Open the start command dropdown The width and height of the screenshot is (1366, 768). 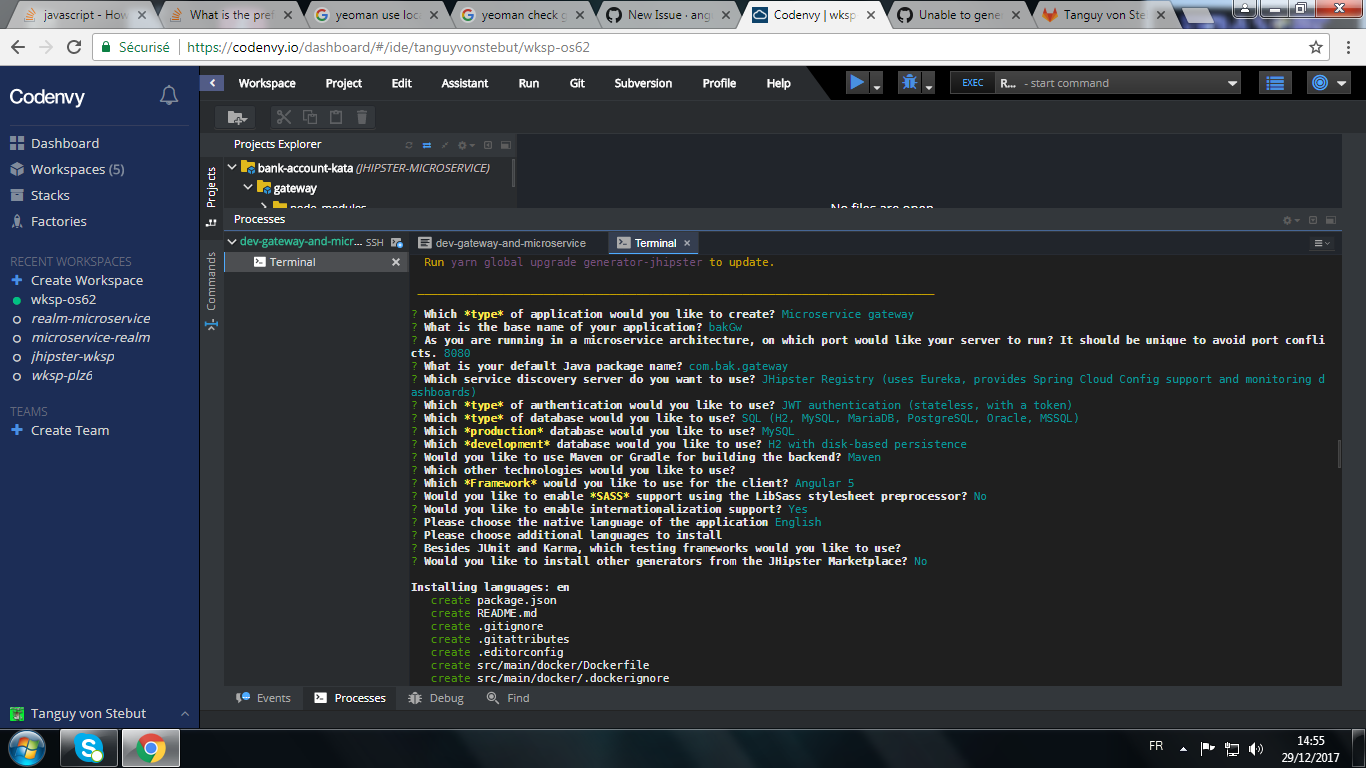(x=1232, y=83)
